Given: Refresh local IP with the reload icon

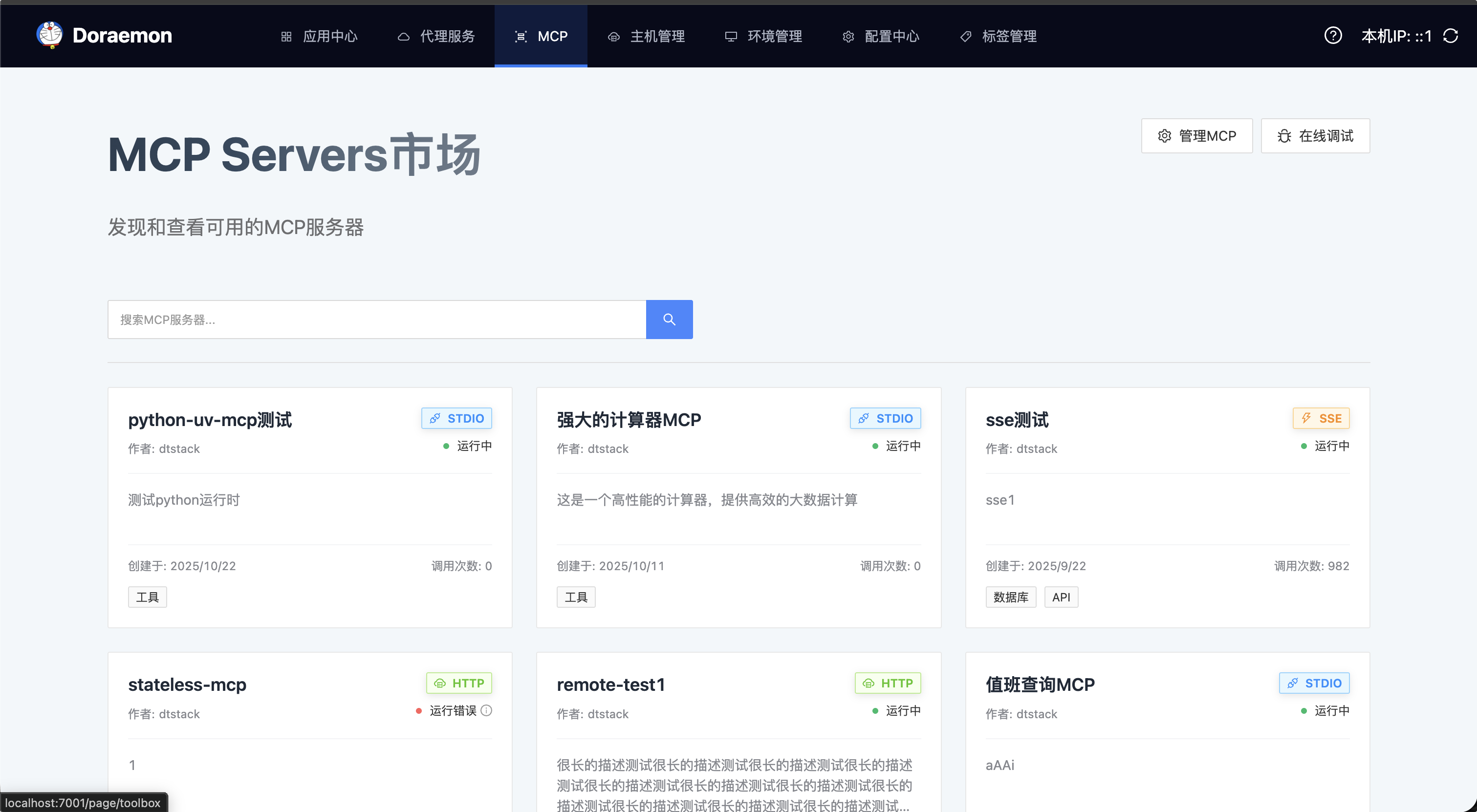Looking at the screenshot, I should 1450,36.
